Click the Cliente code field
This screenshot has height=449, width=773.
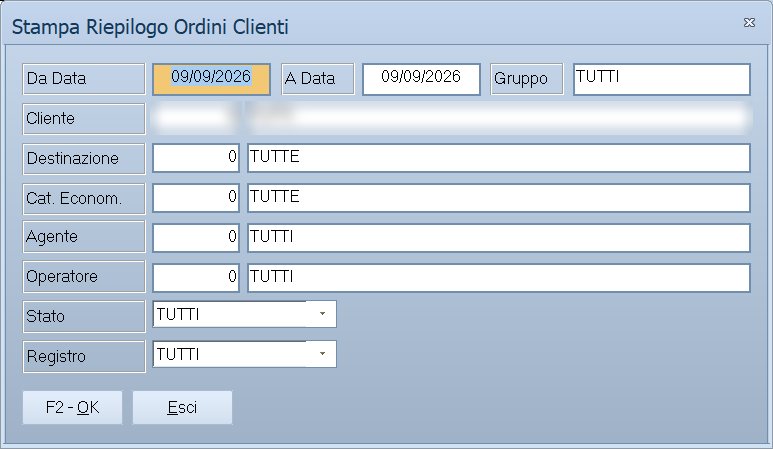point(196,118)
